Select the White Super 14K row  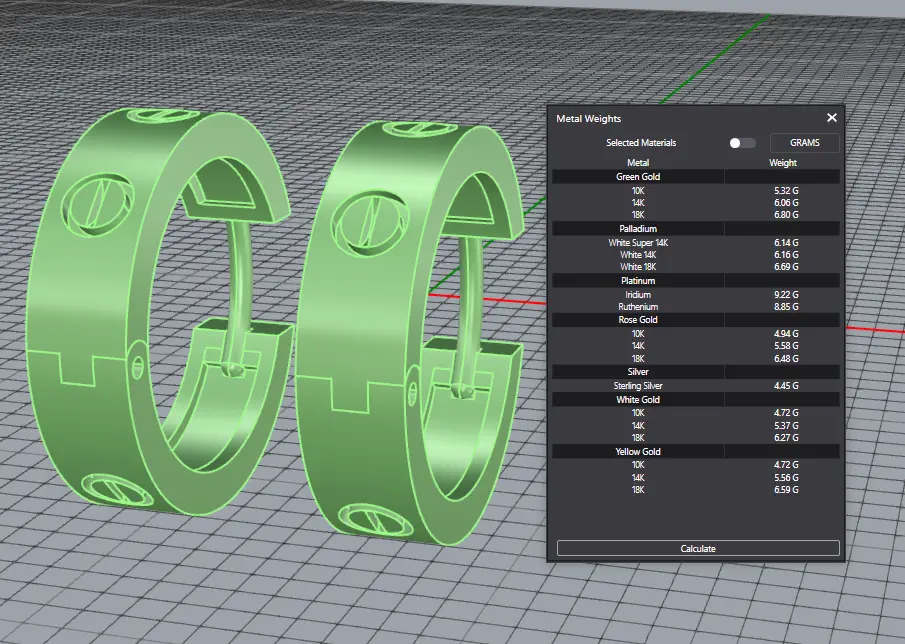pos(638,243)
